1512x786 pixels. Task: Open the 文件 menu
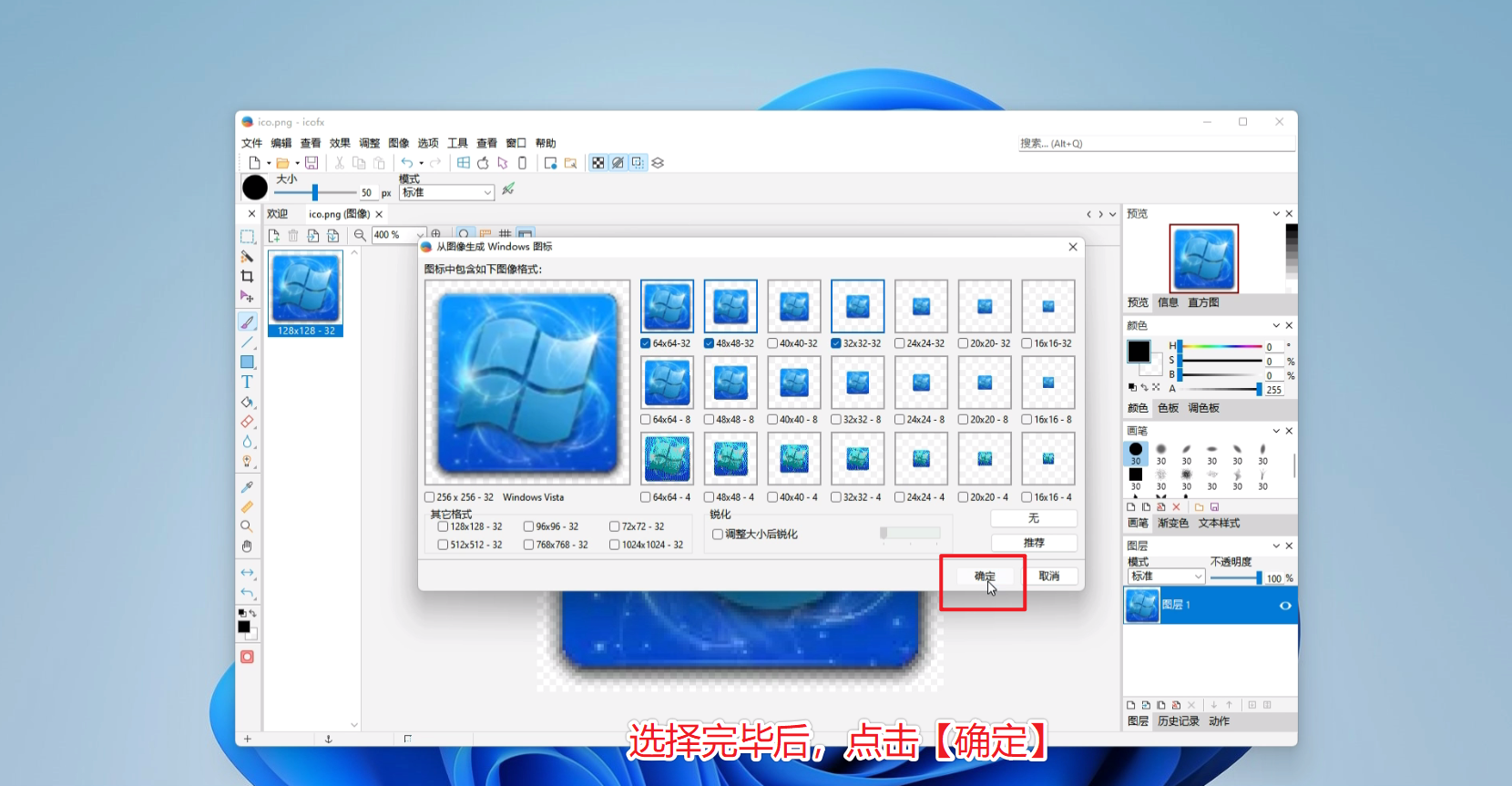pos(251,143)
